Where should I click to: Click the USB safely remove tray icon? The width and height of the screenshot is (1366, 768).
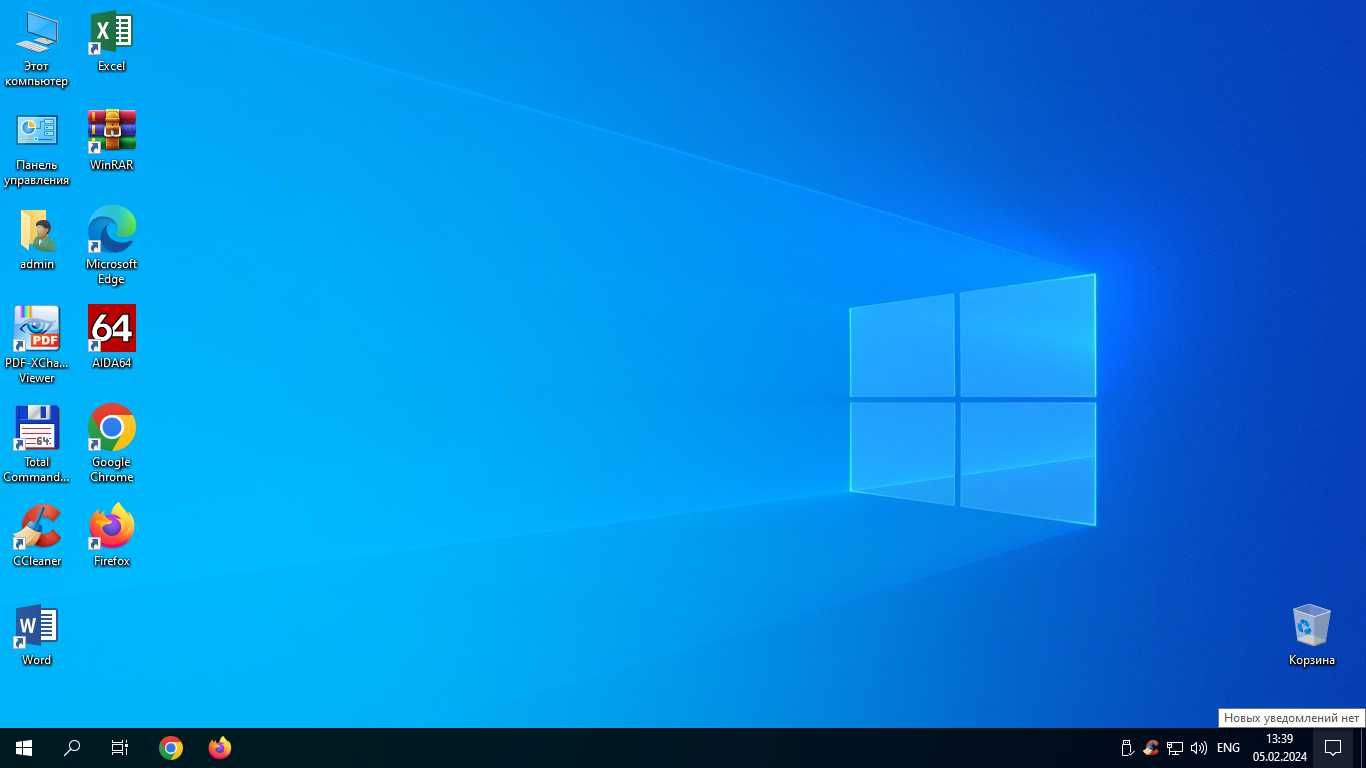pos(1127,748)
